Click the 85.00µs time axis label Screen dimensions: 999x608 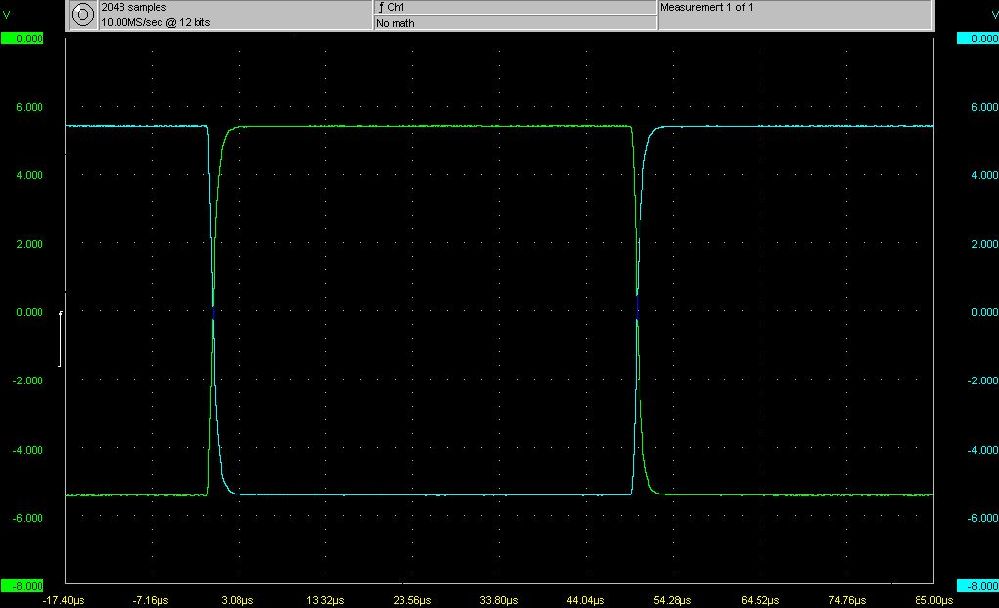(x=934, y=600)
